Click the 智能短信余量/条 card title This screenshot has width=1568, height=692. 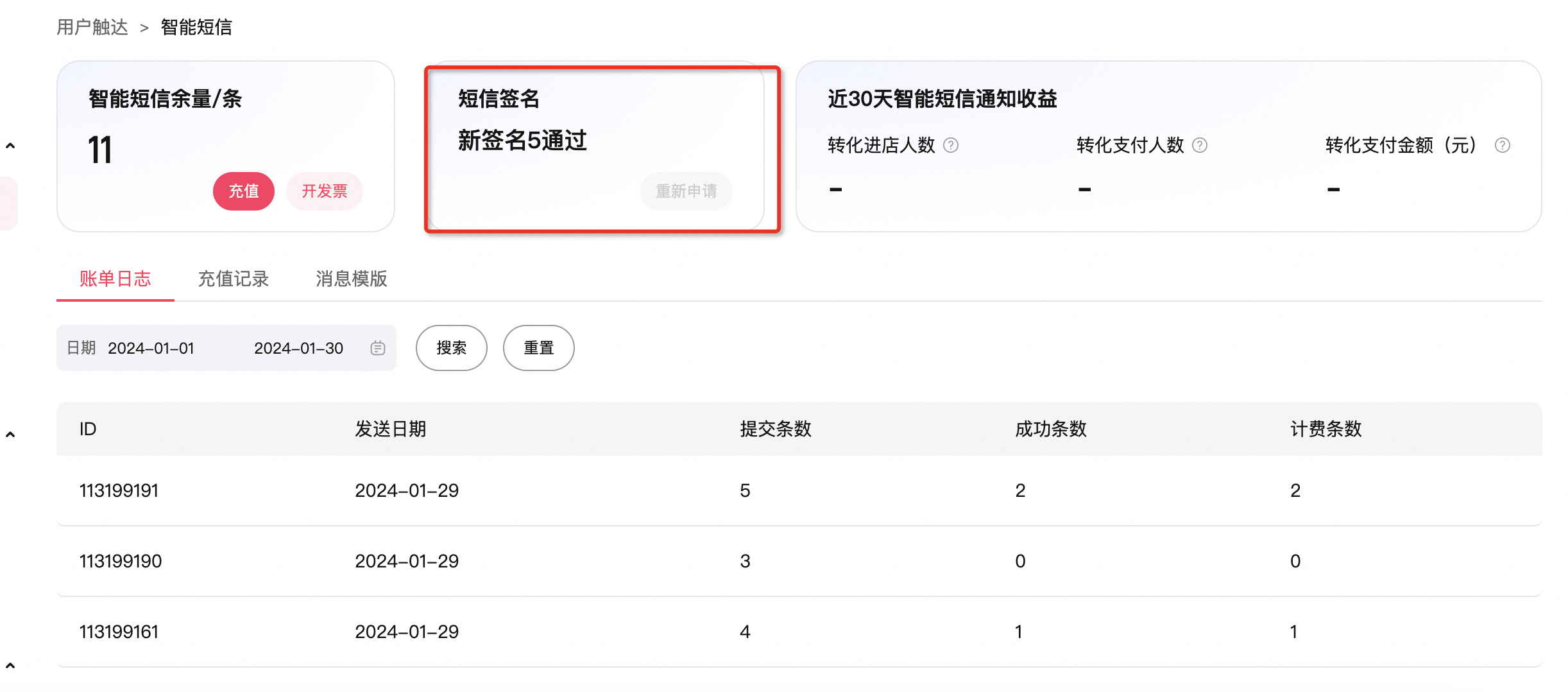[166, 99]
